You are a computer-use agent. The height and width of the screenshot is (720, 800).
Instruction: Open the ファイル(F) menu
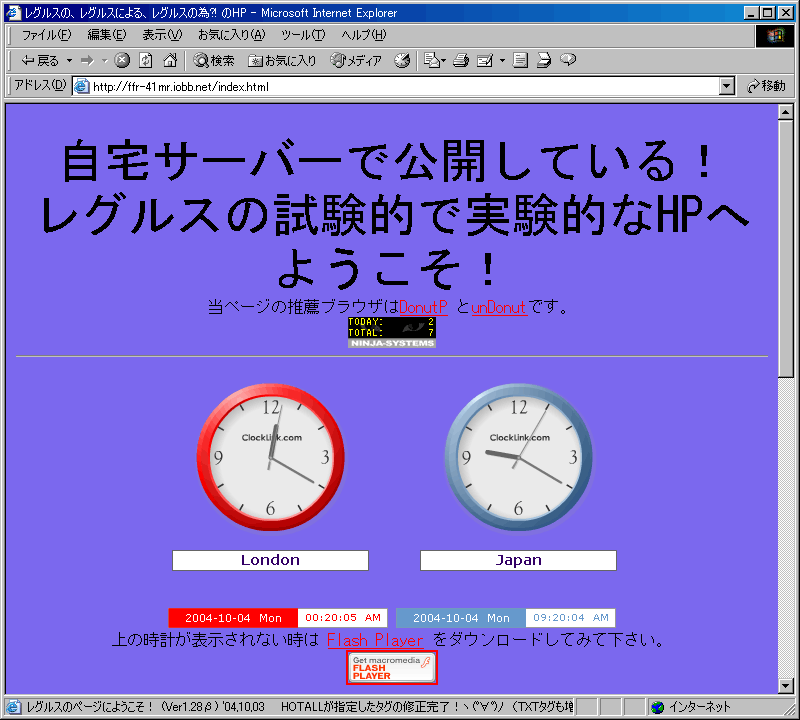(46, 35)
